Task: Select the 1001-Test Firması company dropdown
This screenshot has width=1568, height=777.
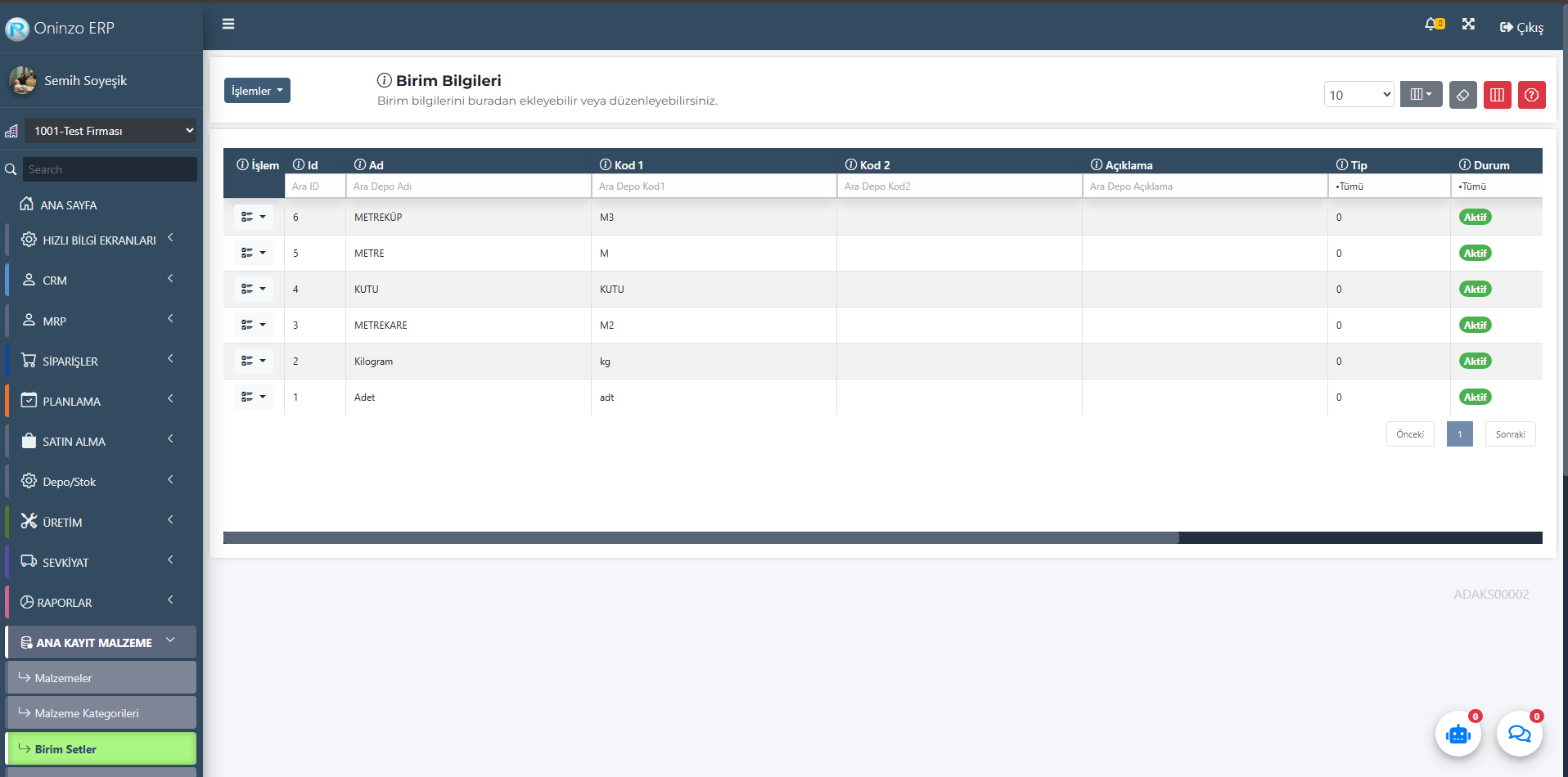Action: click(x=110, y=131)
